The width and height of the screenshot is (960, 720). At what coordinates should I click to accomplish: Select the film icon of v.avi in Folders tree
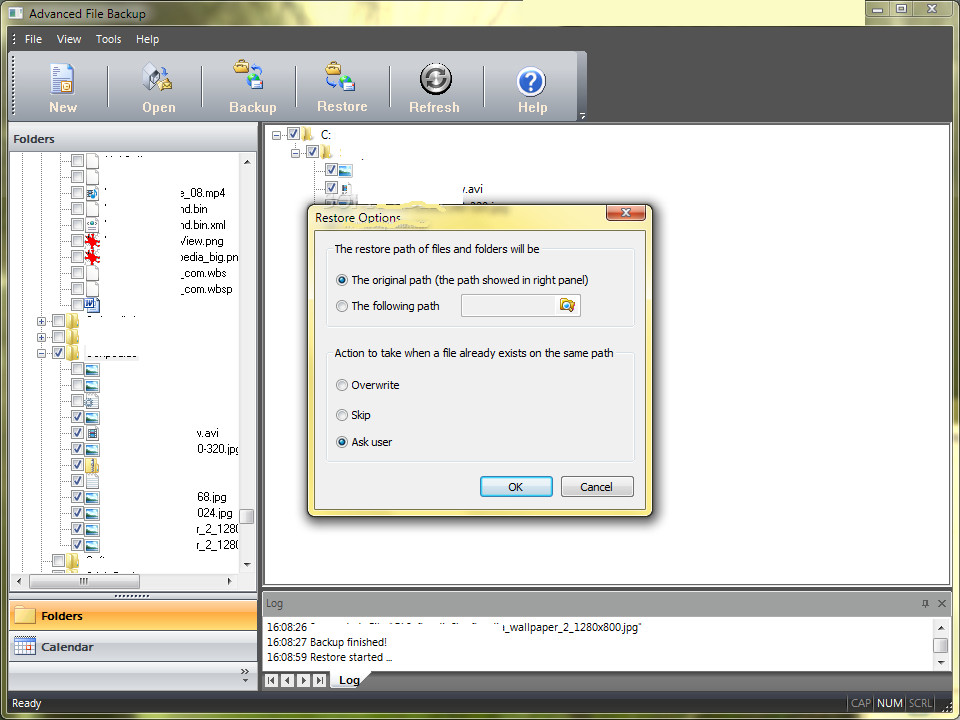(92, 433)
